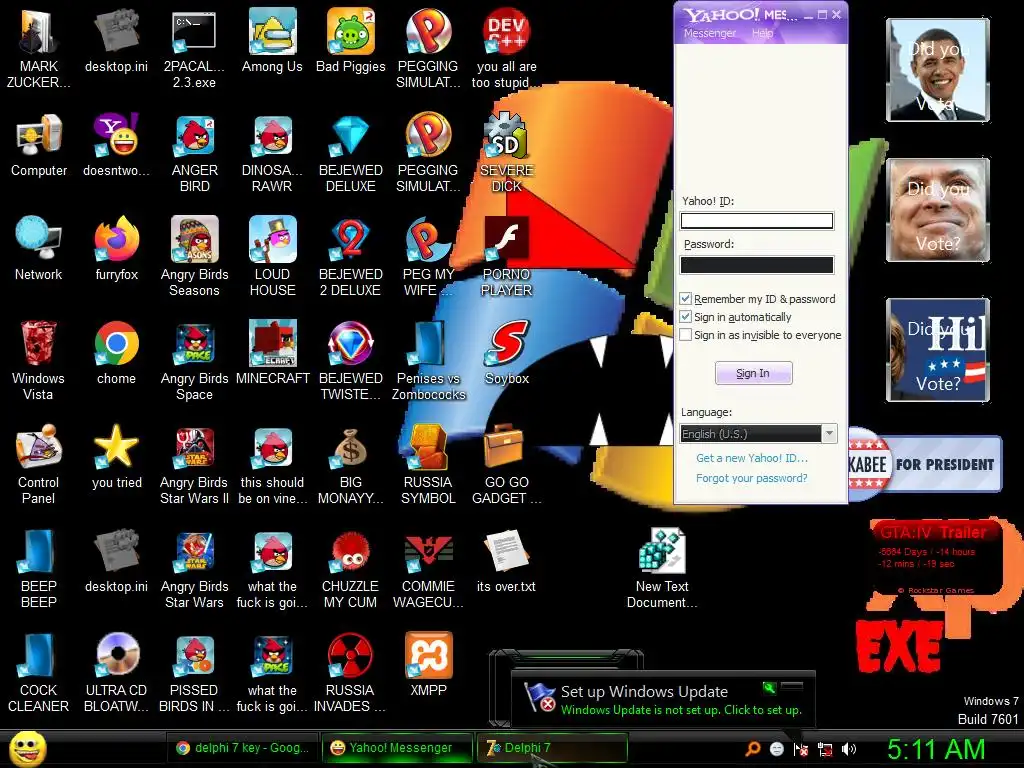Screen dimensions: 1024x768
Task: Launch the Bad Piggies shortcut
Action: click(x=351, y=40)
